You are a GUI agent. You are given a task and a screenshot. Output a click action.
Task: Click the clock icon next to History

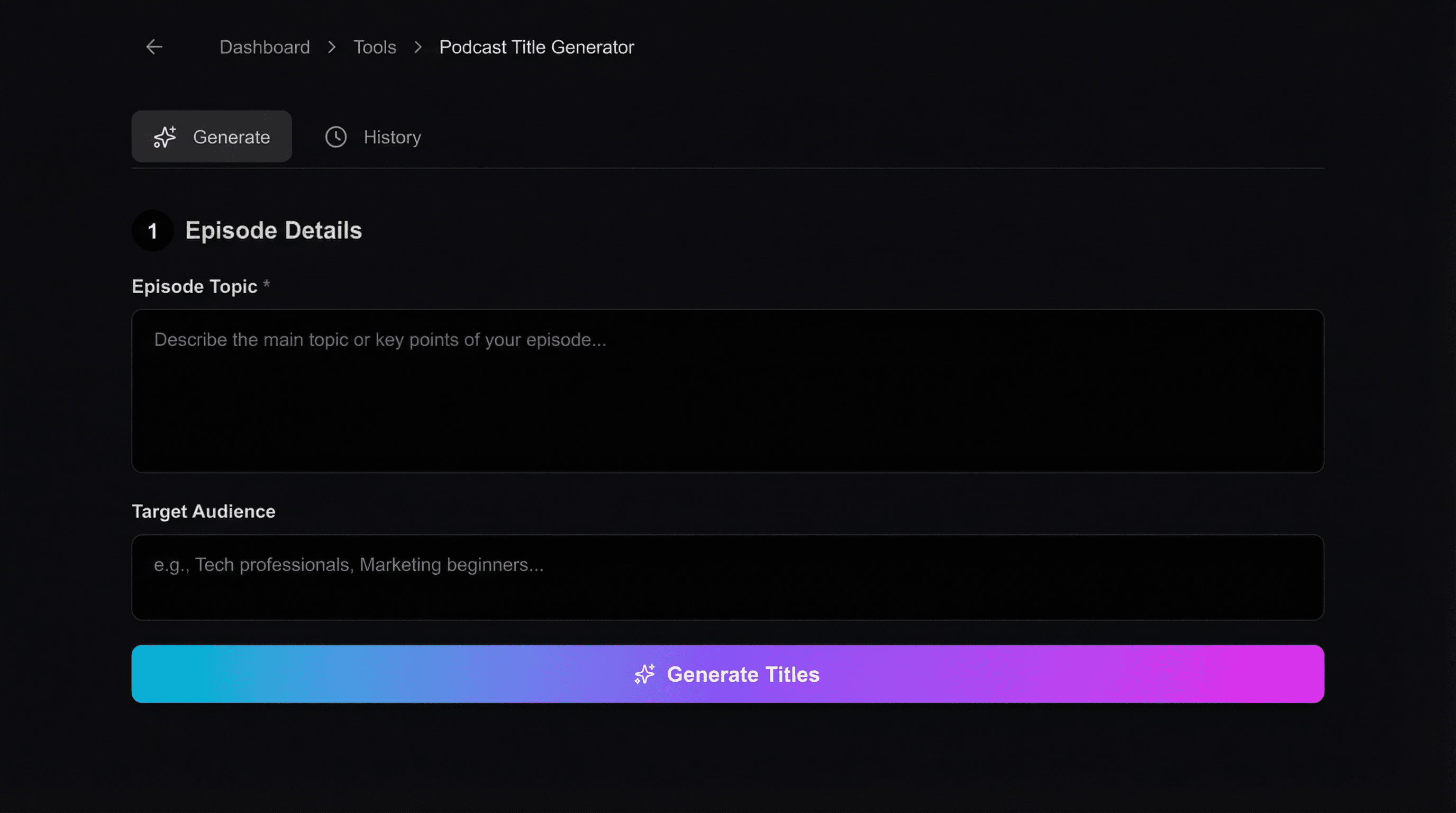pos(336,136)
